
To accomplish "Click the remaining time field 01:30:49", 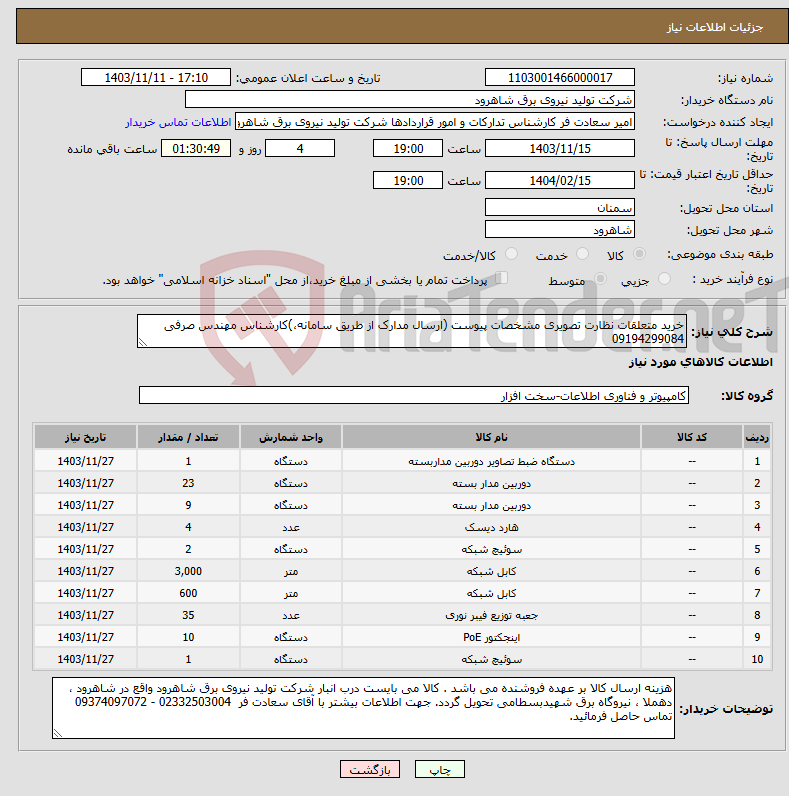I will click(x=196, y=149).
